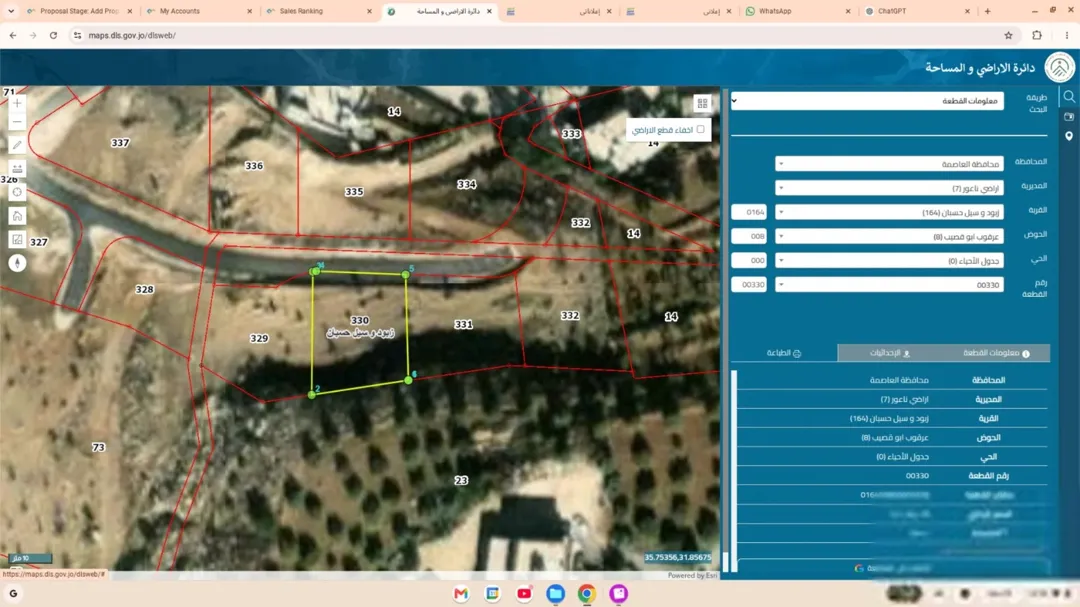Close the WhatsApp tab

point(848,11)
